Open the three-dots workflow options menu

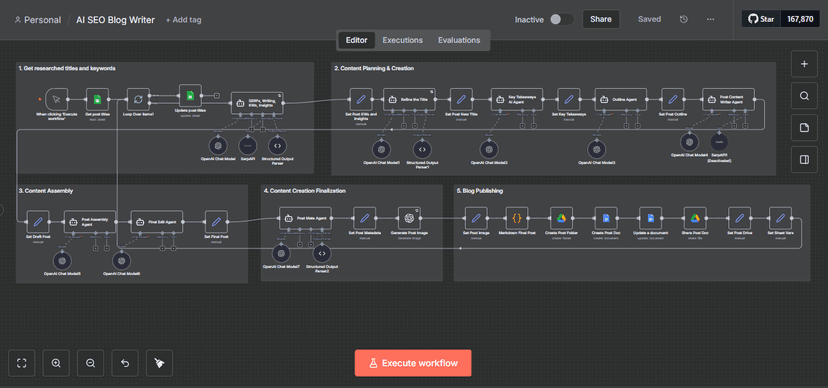click(x=711, y=20)
